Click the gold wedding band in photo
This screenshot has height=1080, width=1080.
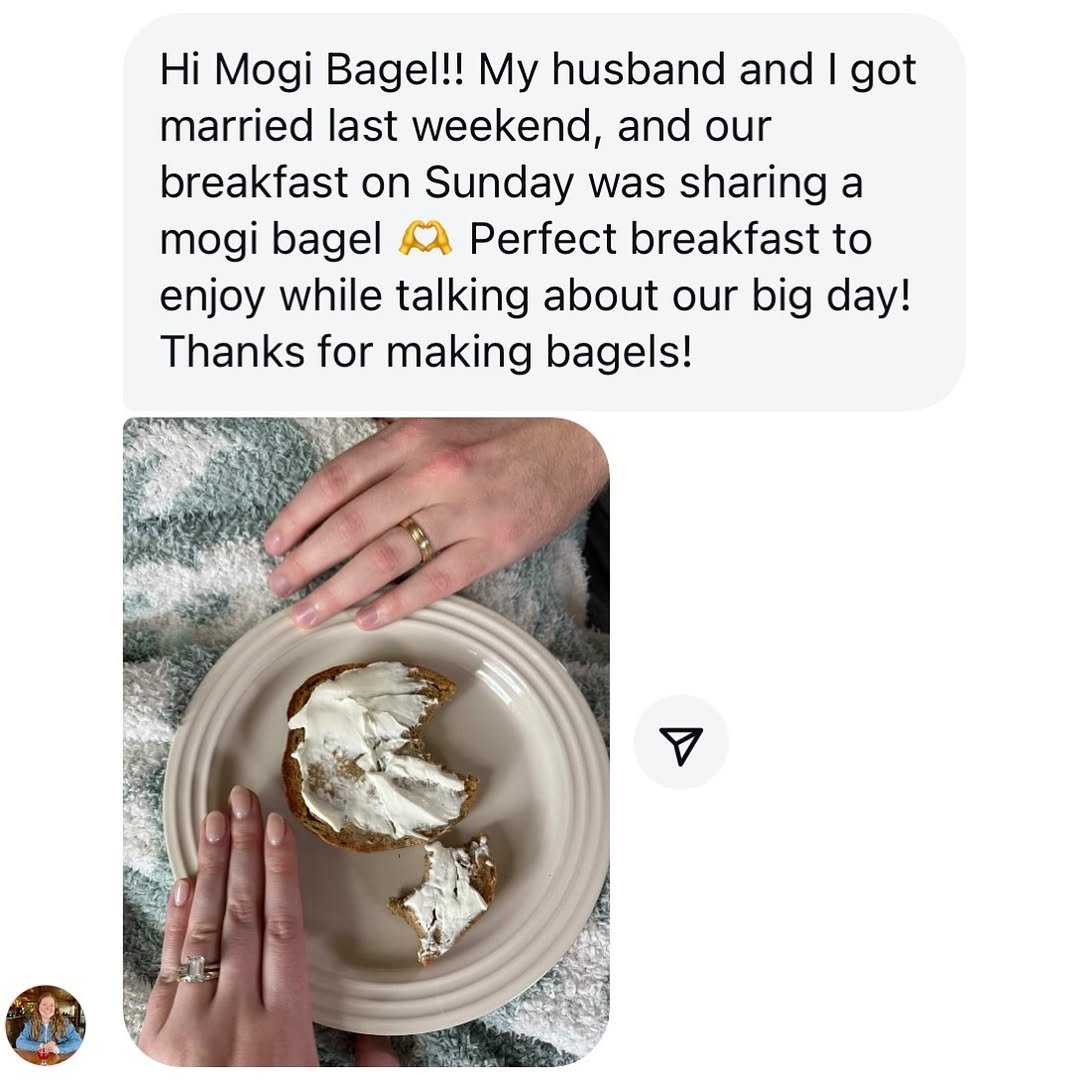coord(418,539)
